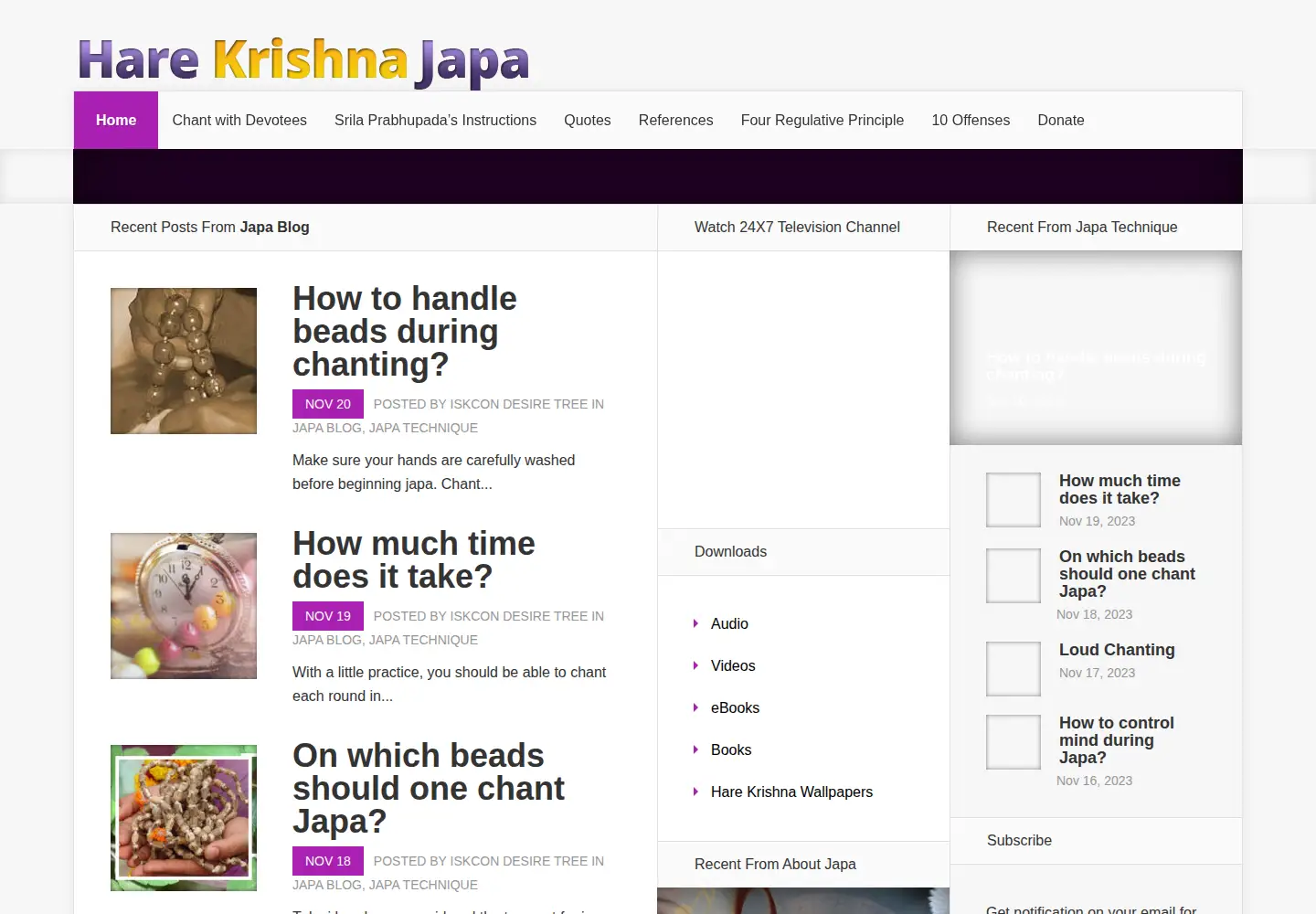Open the featured Japa Technique slider image
The height and width of the screenshot is (914, 1316).
tap(1096, 348)
